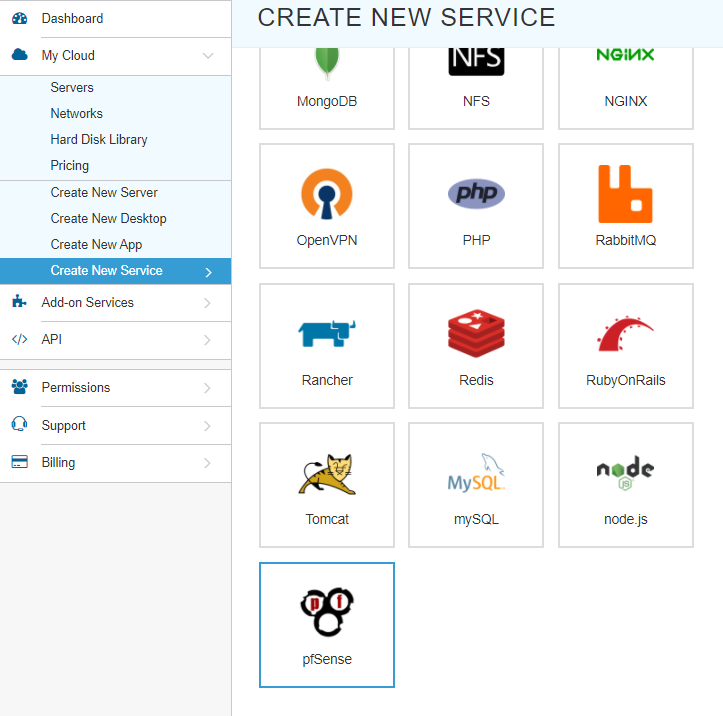The width and height of the screenshot is (723, 716).
Task: Open the Create New Server link
Action: pyautogui.click(x=104, y=193)
